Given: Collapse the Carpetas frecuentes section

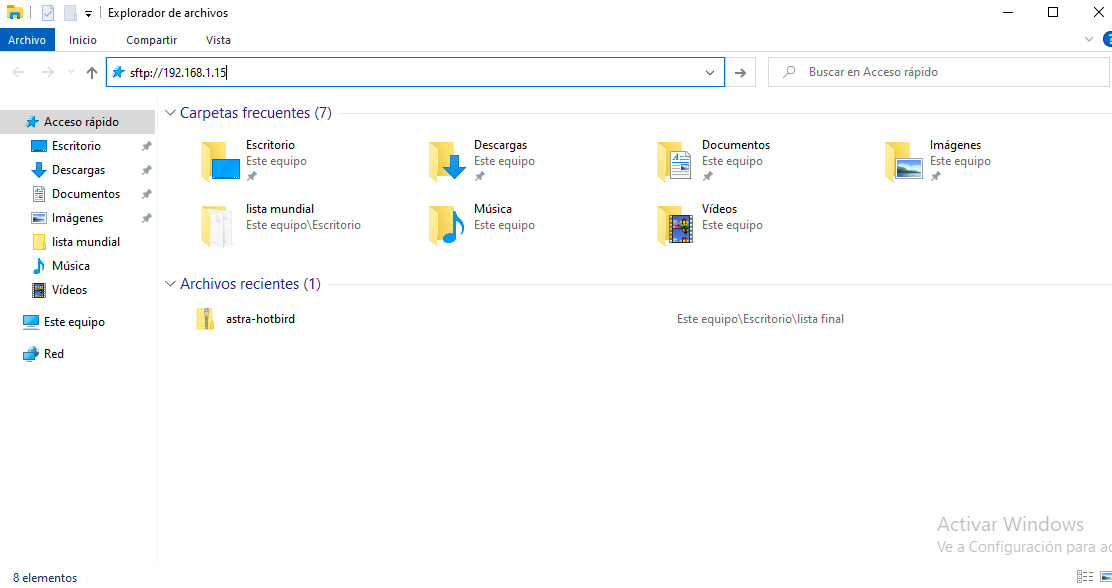Looking at the screenshot, I should click(171, 113).
